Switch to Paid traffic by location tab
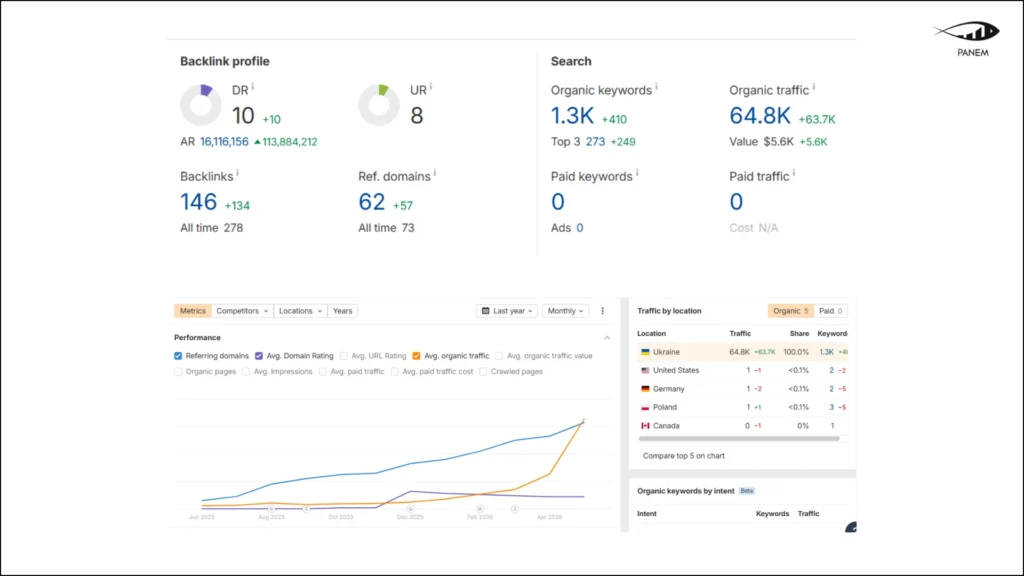This screenshot has height=576, width=1024. coord(830,311)
